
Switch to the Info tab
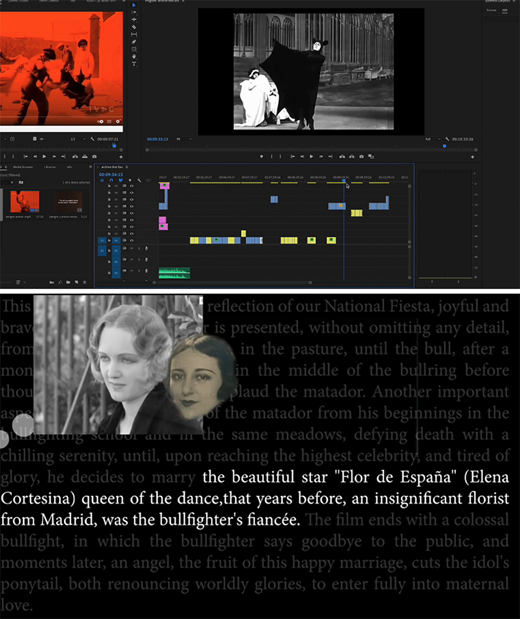click(x=69, y=167)
